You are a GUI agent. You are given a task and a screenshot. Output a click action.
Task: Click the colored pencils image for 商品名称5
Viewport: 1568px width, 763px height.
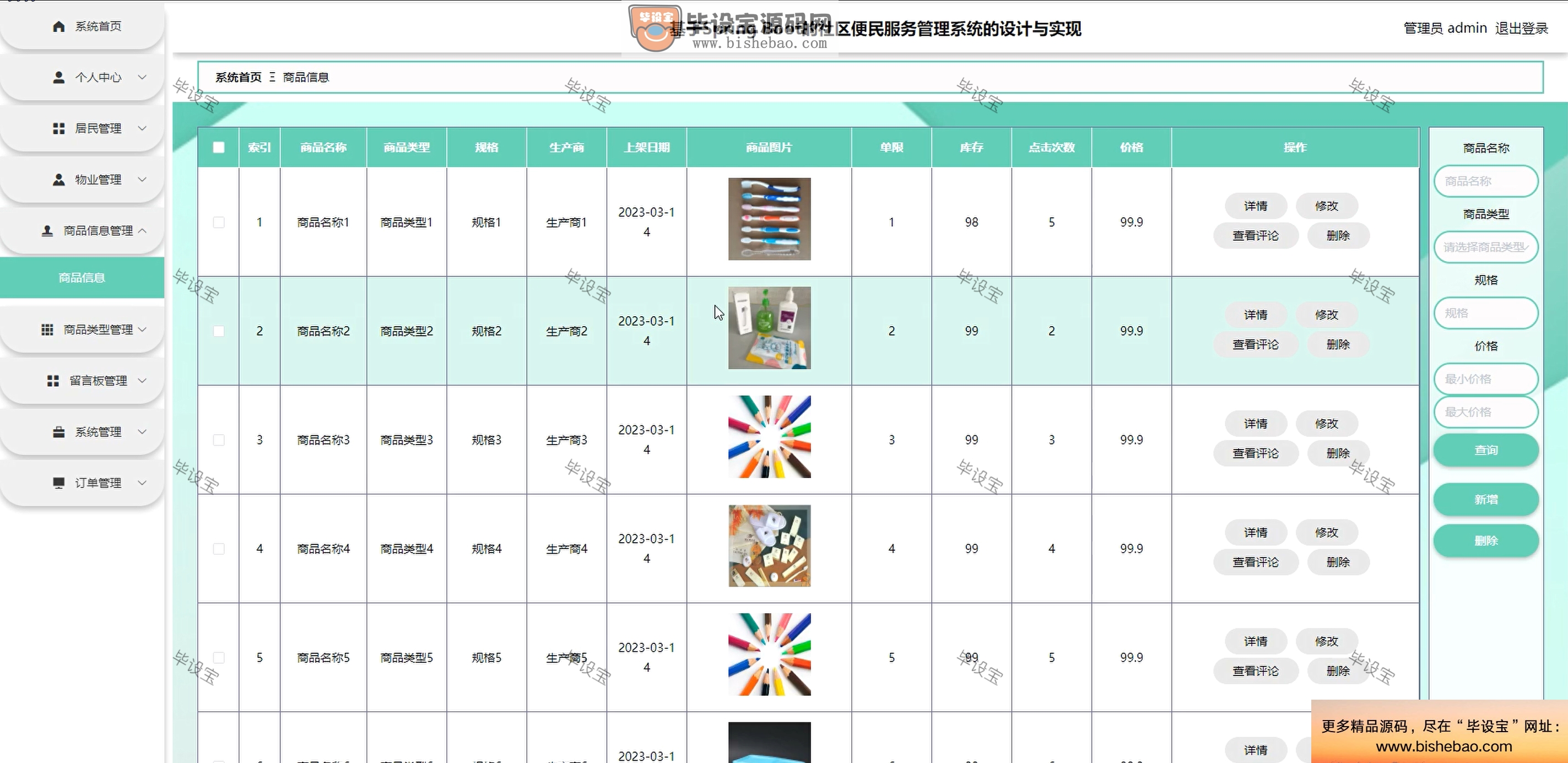pos(769,654)
